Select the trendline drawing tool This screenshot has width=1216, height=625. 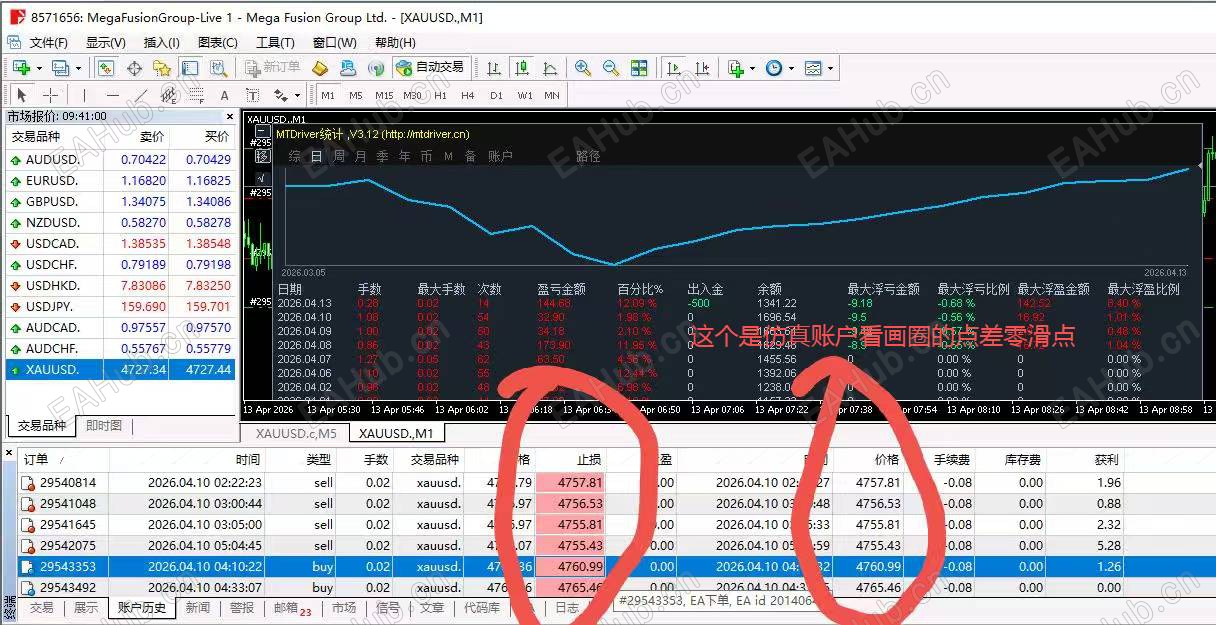pyautogui.click(x=140, y=95)
